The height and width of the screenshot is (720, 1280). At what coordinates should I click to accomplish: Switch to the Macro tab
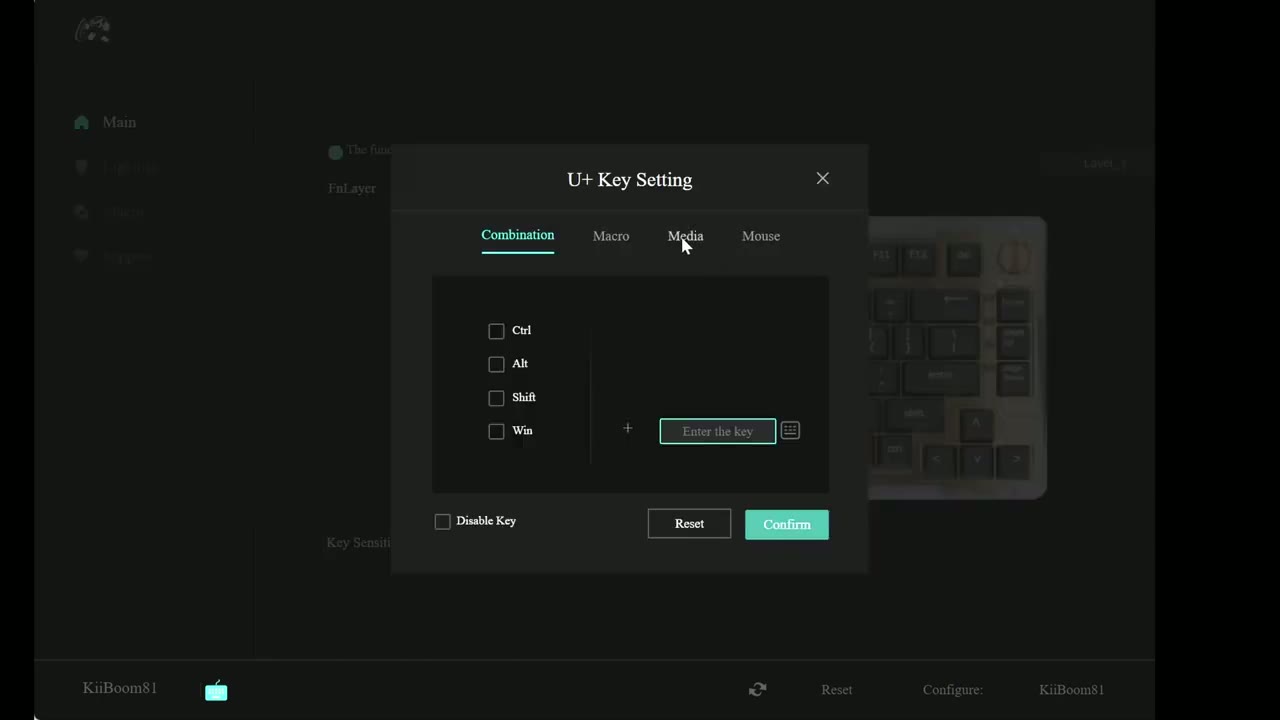(x=611, y=236)
